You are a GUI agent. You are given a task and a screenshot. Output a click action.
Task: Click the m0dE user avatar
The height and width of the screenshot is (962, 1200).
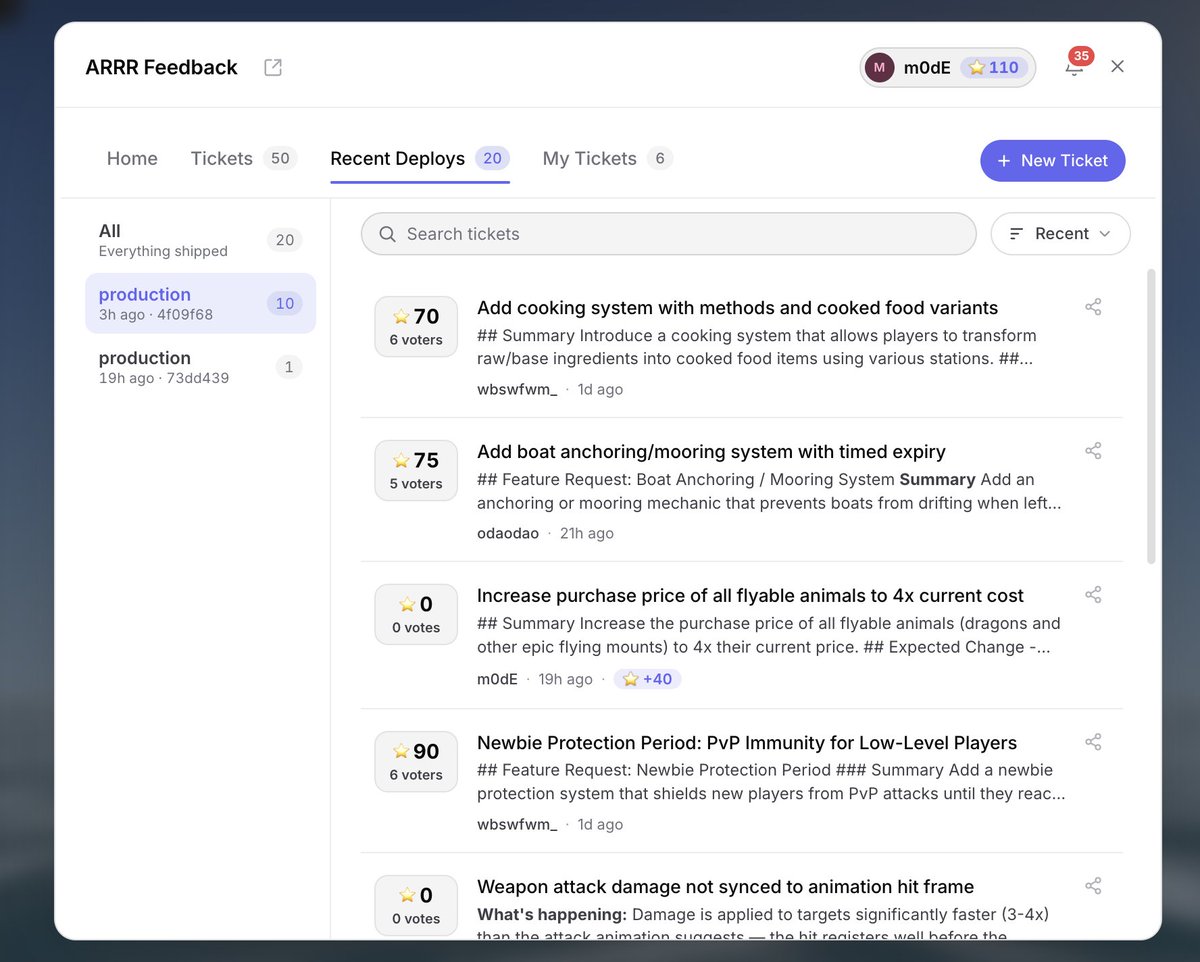879,68
